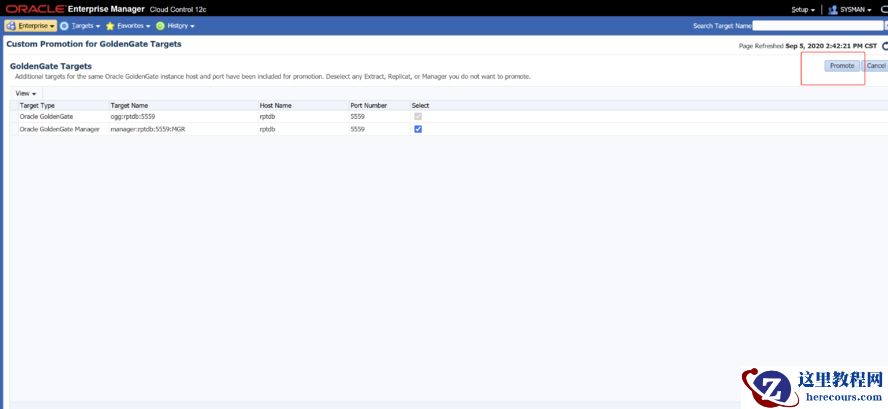This screenshot has width=888, height=409.
Task: Open the Targets menu
Action: point(80,26)
